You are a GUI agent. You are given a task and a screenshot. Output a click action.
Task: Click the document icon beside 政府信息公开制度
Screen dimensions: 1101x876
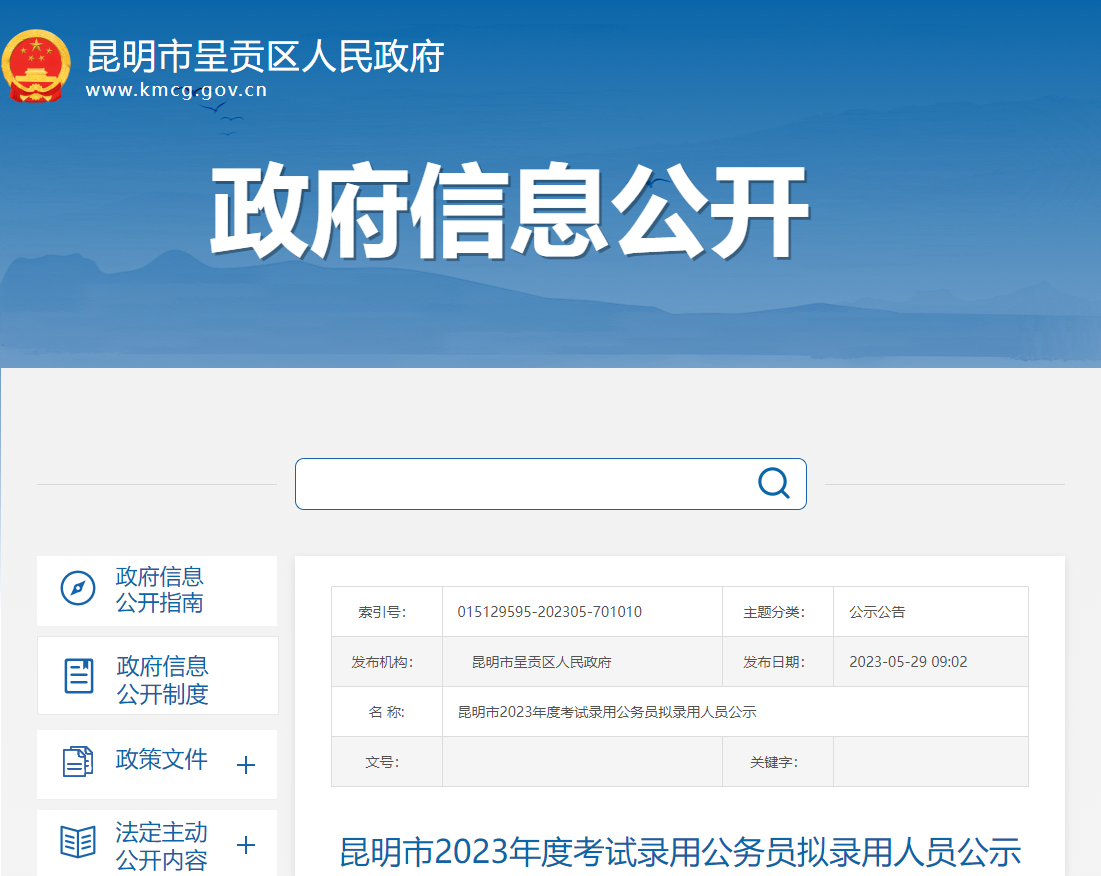(x=79, y=676)
